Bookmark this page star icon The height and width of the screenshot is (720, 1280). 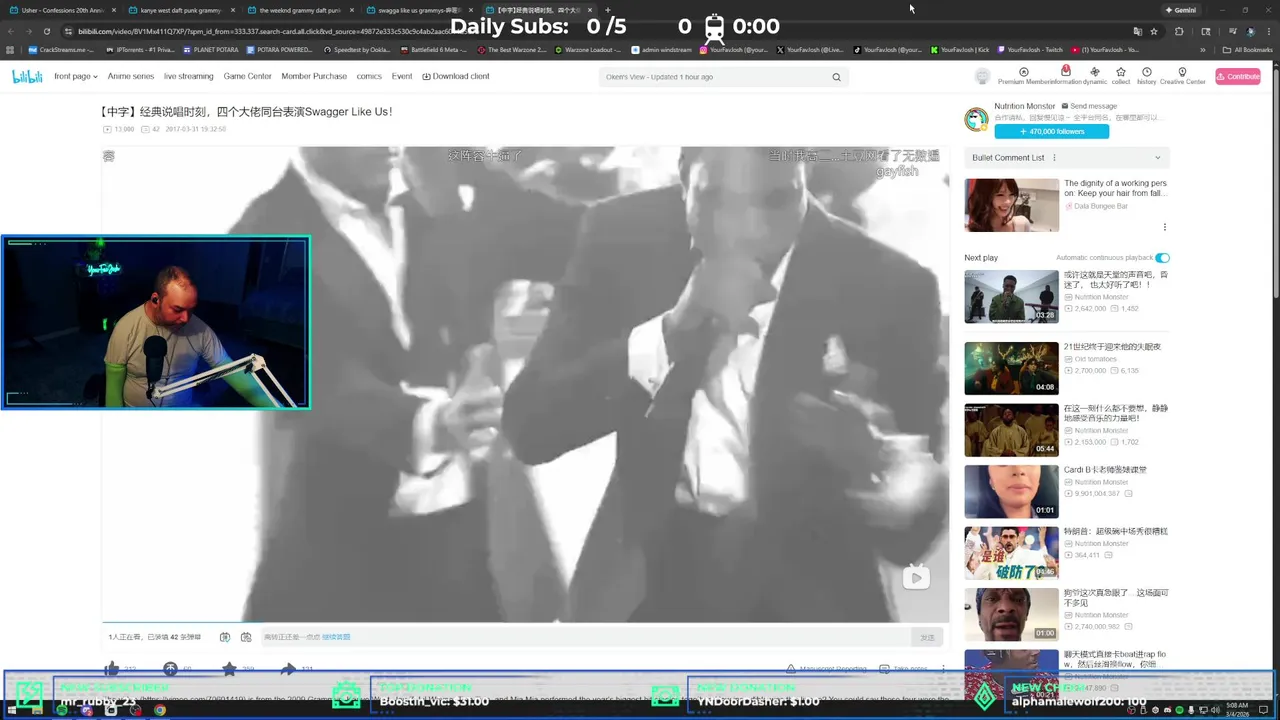(x=1154, y=31)
